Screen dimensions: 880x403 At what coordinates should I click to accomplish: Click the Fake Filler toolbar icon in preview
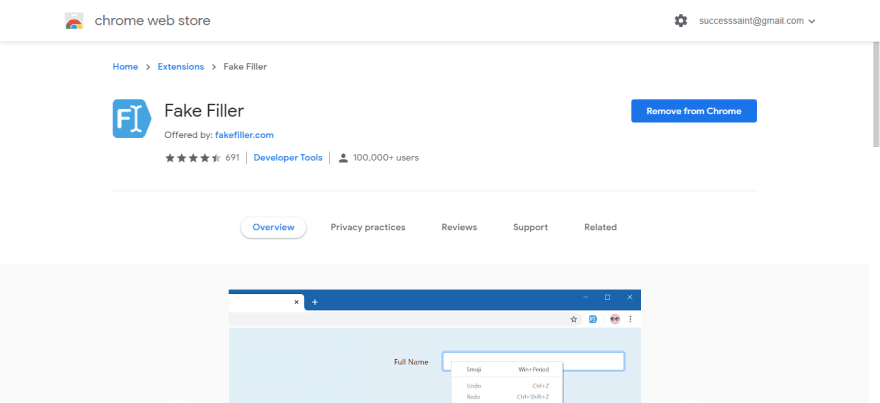pos(593,319)
